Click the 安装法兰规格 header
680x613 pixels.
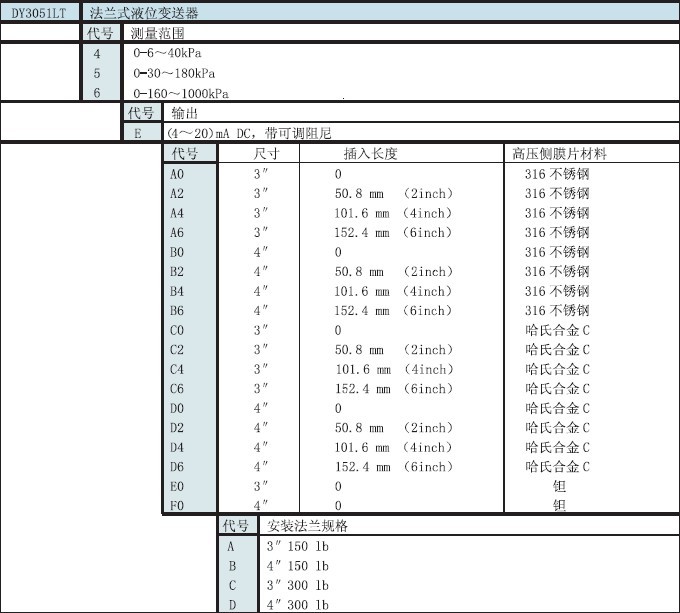point(306,526)
